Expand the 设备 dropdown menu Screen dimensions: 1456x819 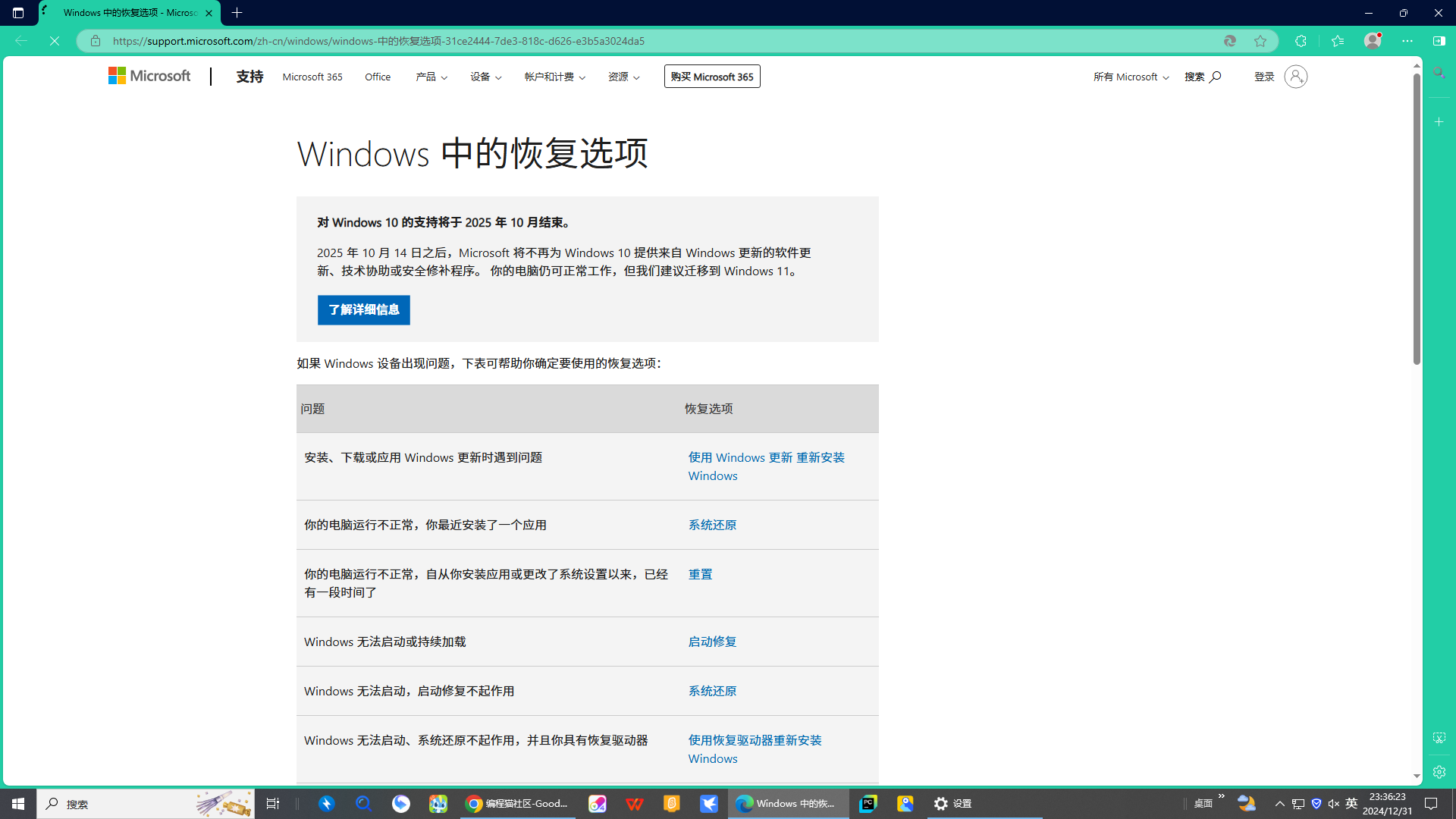[x=486, y=77]
